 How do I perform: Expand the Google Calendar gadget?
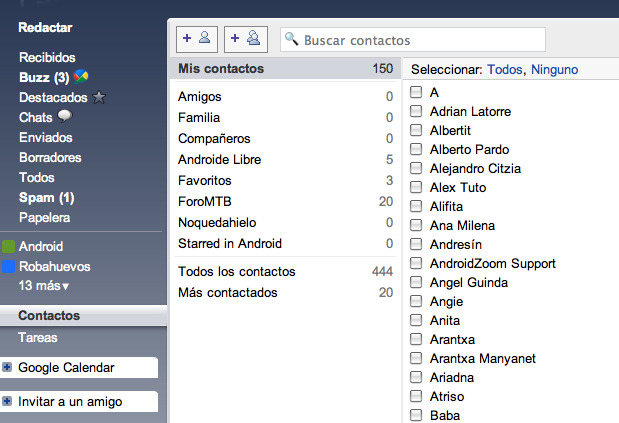[7, 368]
